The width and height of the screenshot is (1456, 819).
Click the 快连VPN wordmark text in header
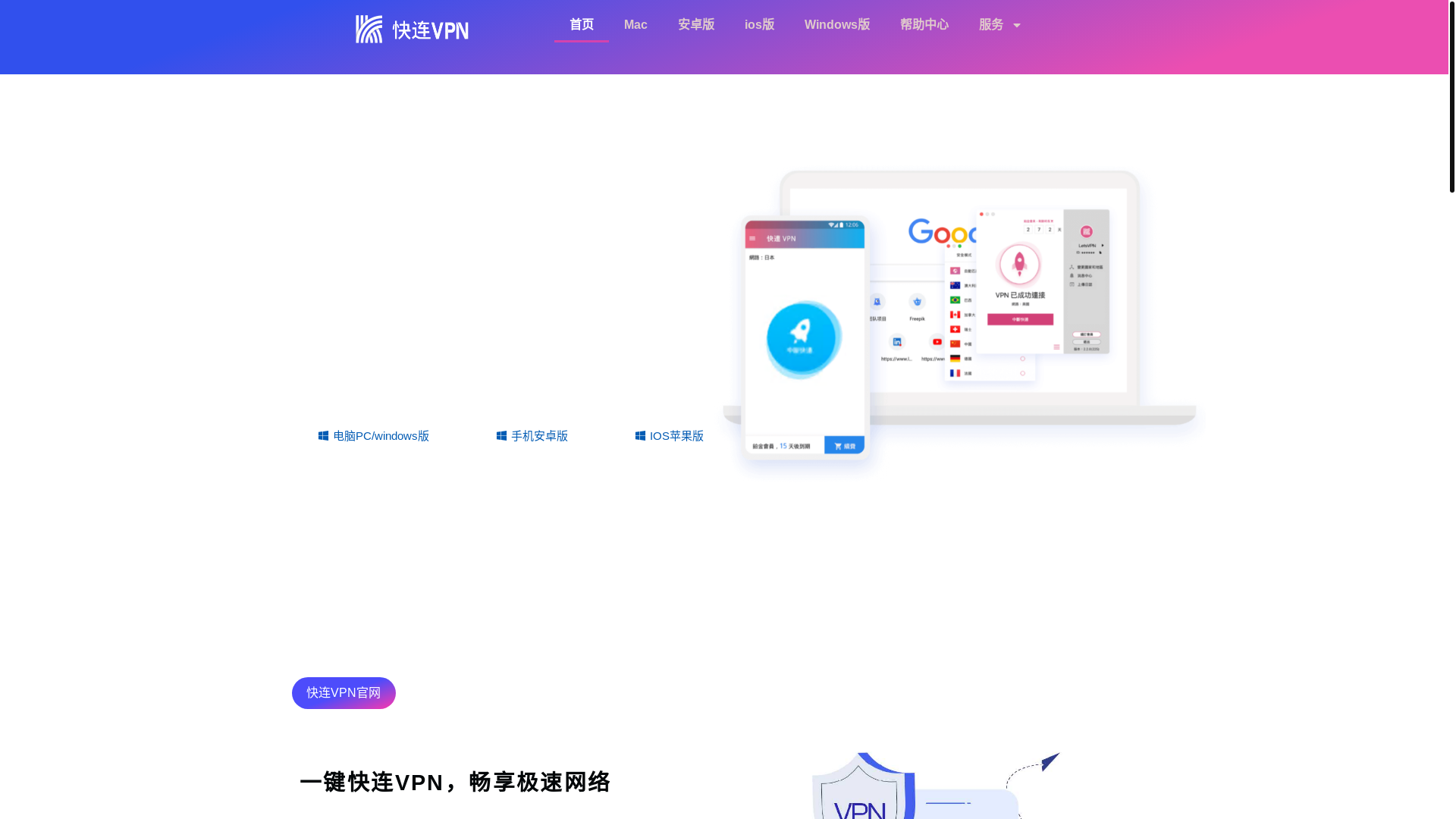(x=430, y=30)
